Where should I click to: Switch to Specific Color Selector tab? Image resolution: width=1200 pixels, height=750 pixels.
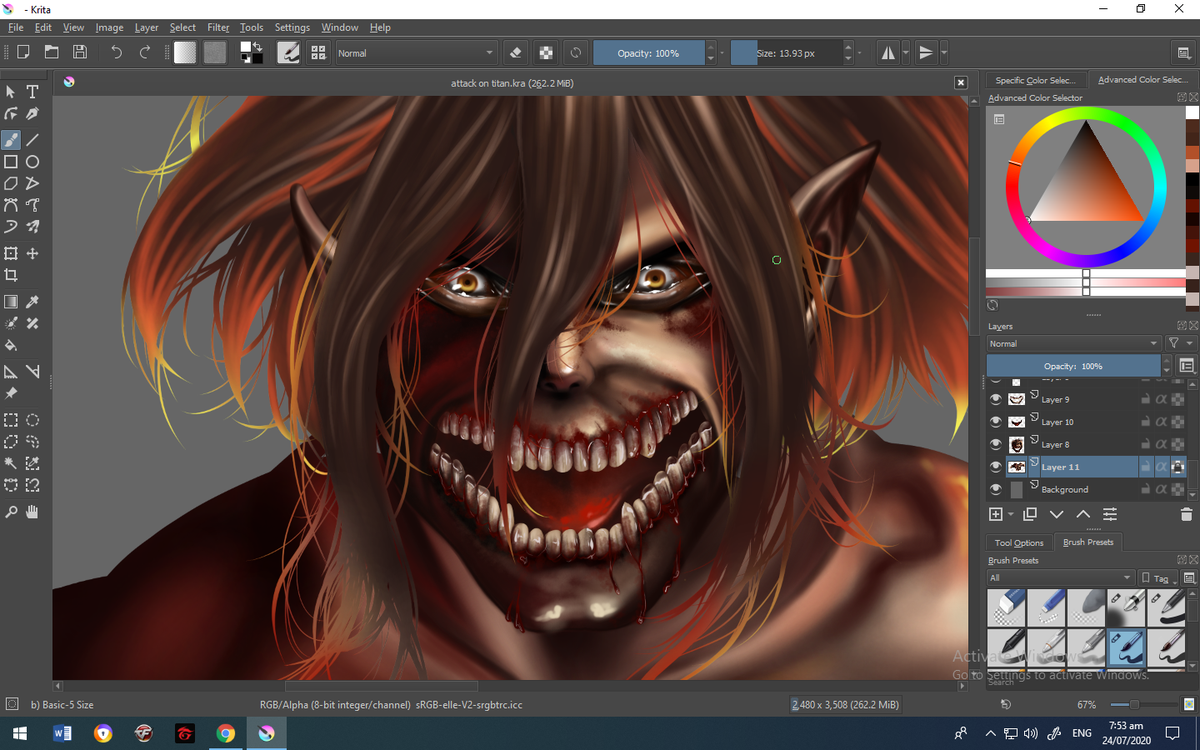1035,80
